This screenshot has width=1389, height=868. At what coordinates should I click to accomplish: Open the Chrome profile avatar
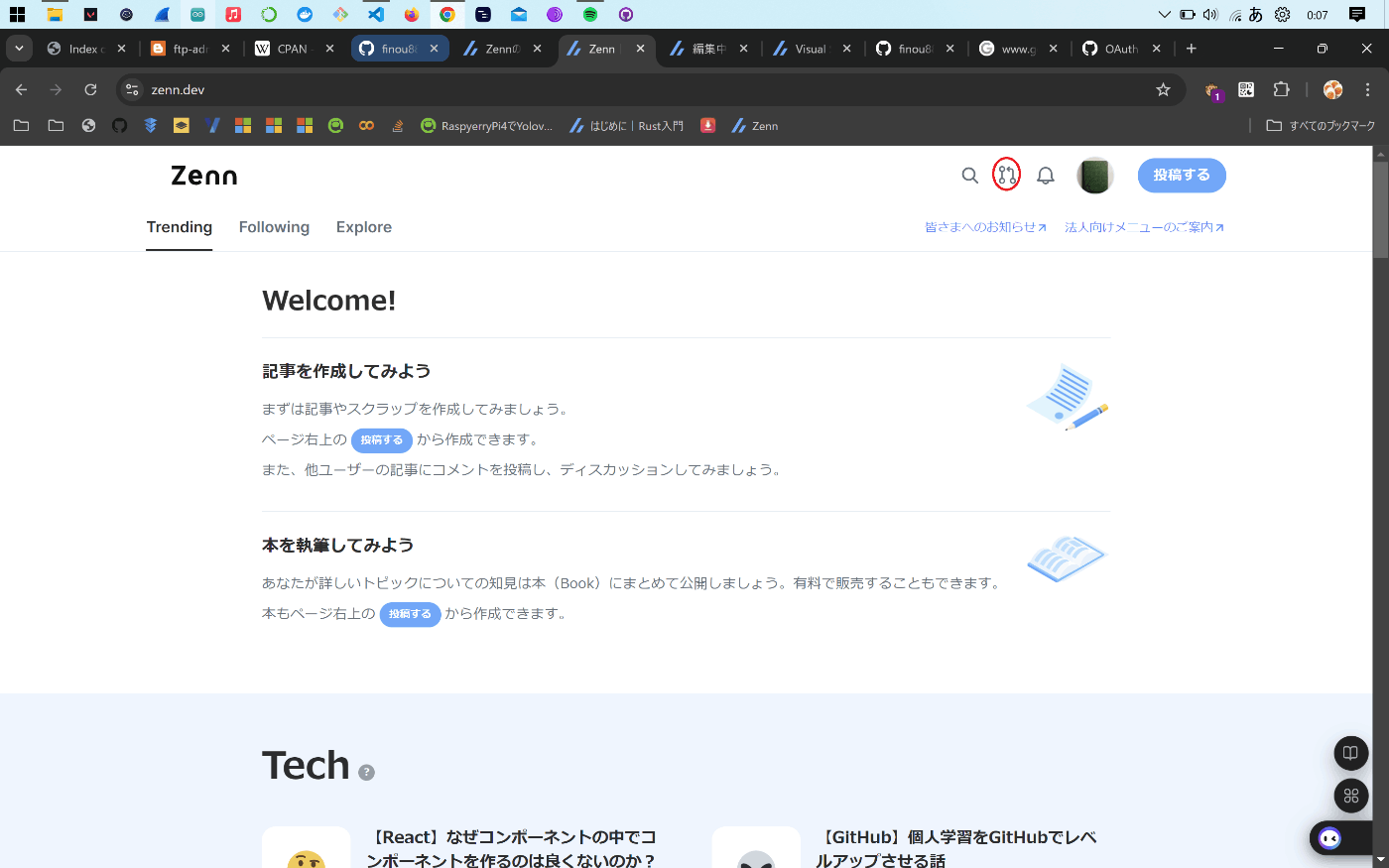pos(1332,89)
